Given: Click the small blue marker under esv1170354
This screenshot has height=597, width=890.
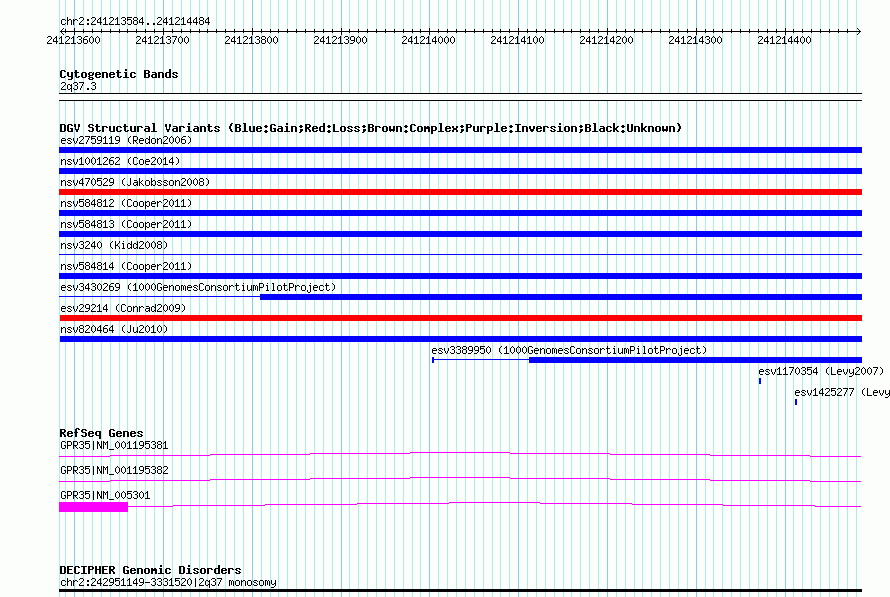Looking at the screenshot, I should click(x=760, y=381).
